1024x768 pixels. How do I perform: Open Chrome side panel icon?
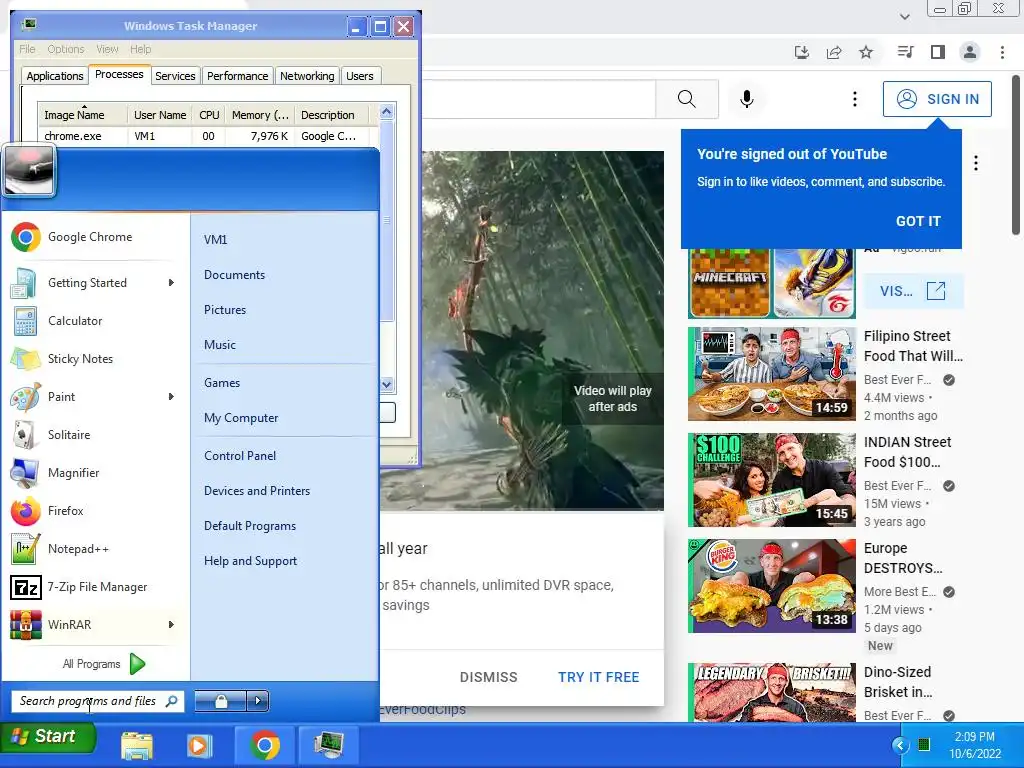tap(938, 52)
